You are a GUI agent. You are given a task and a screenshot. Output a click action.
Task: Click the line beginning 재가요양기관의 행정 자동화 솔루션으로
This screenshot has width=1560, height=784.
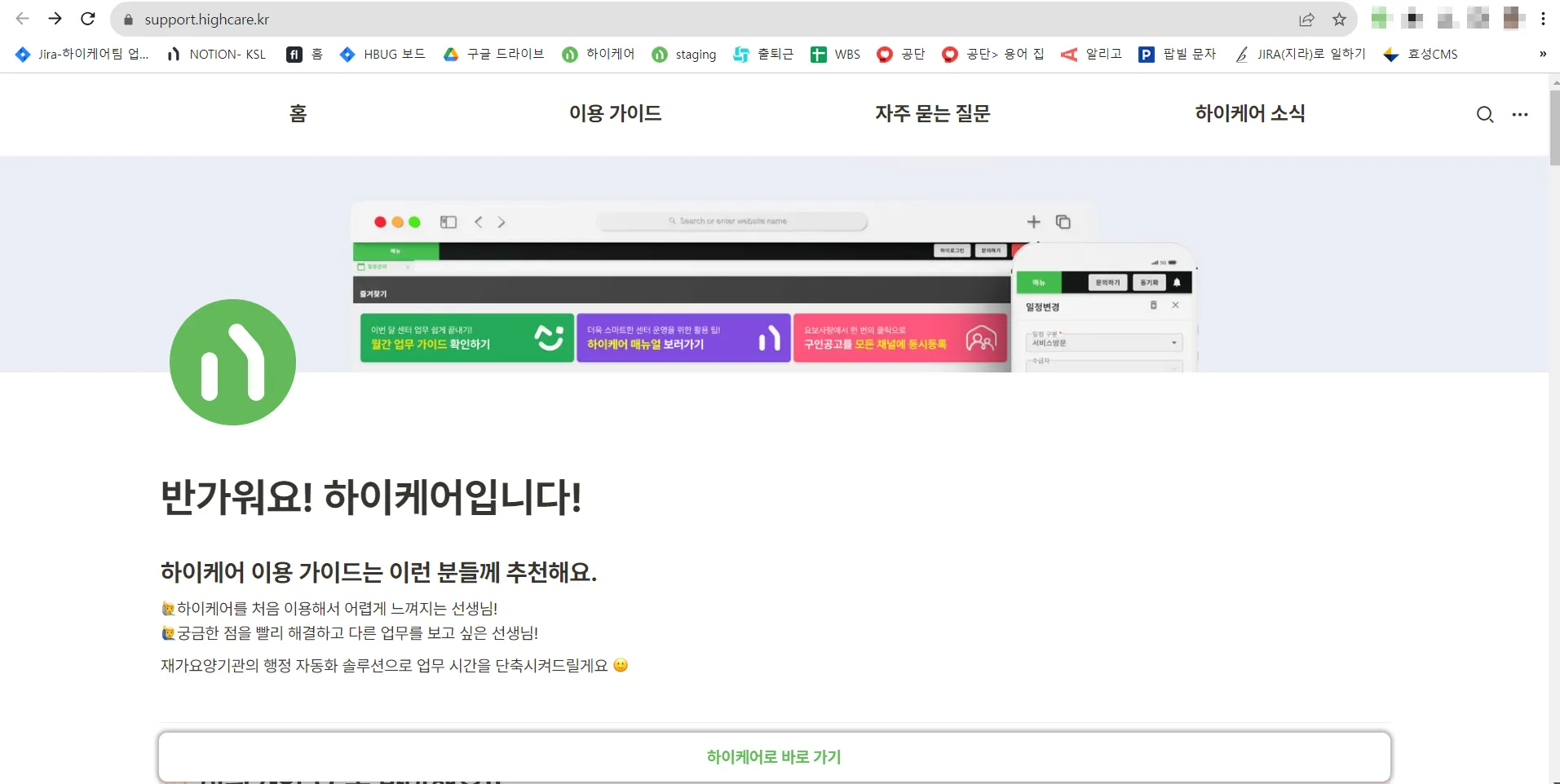tap(395, 666)
